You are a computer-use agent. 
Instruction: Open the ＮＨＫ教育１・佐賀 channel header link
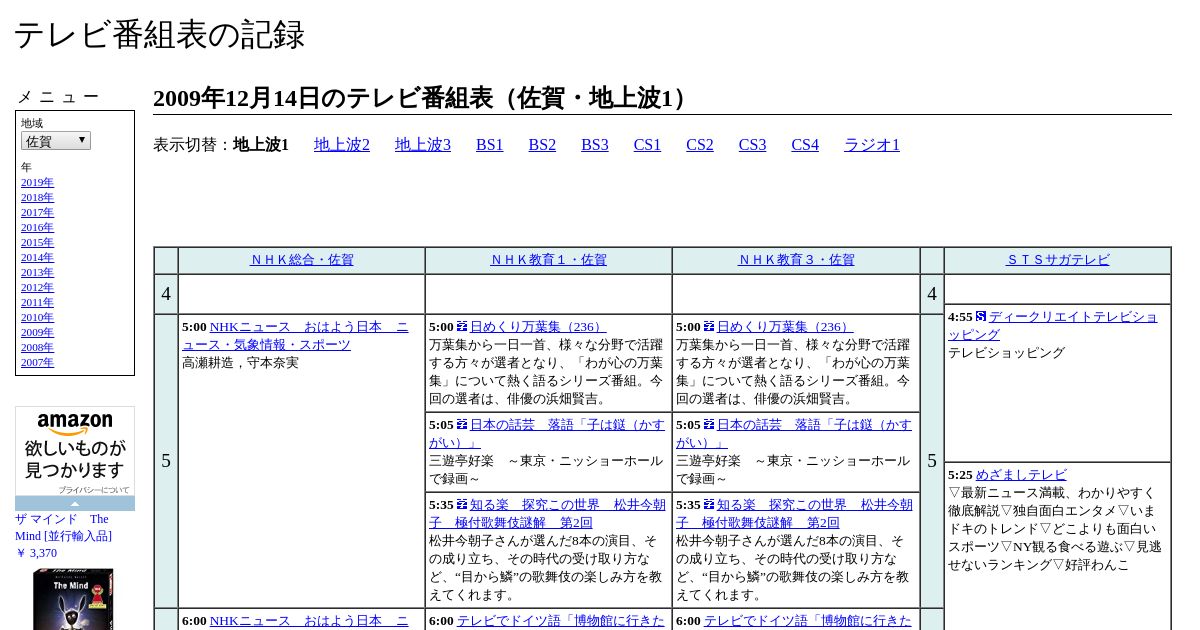coord(549,260)
